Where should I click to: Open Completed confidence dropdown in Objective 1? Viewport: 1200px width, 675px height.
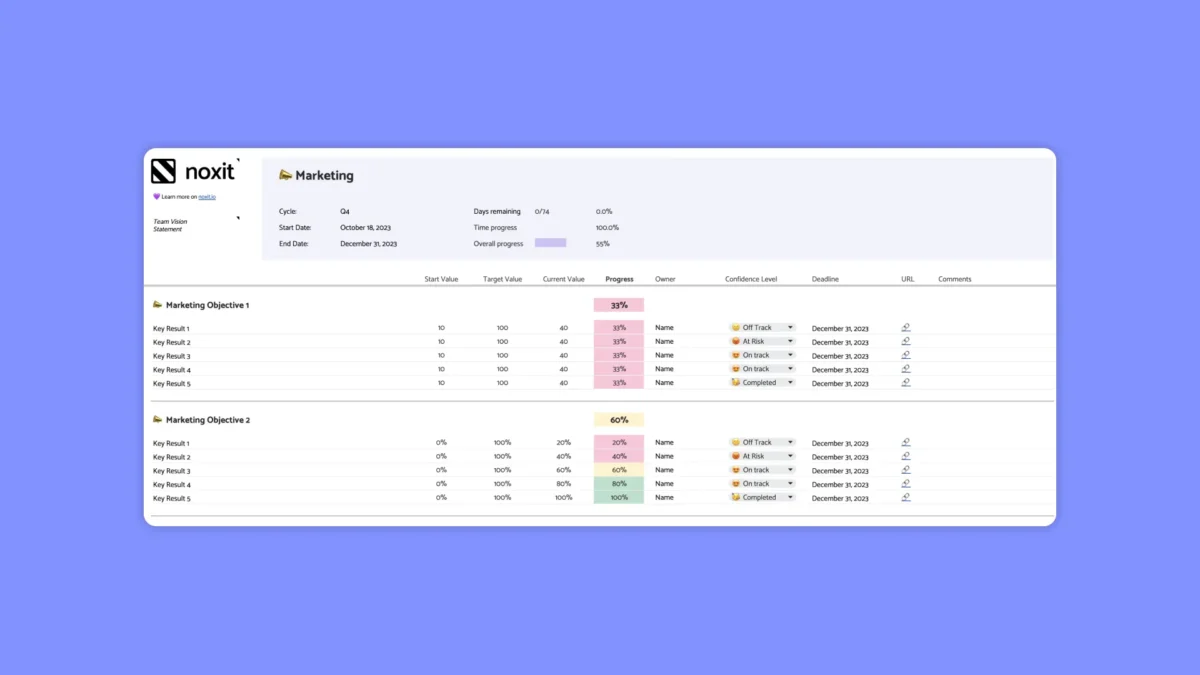coord(762,383)
